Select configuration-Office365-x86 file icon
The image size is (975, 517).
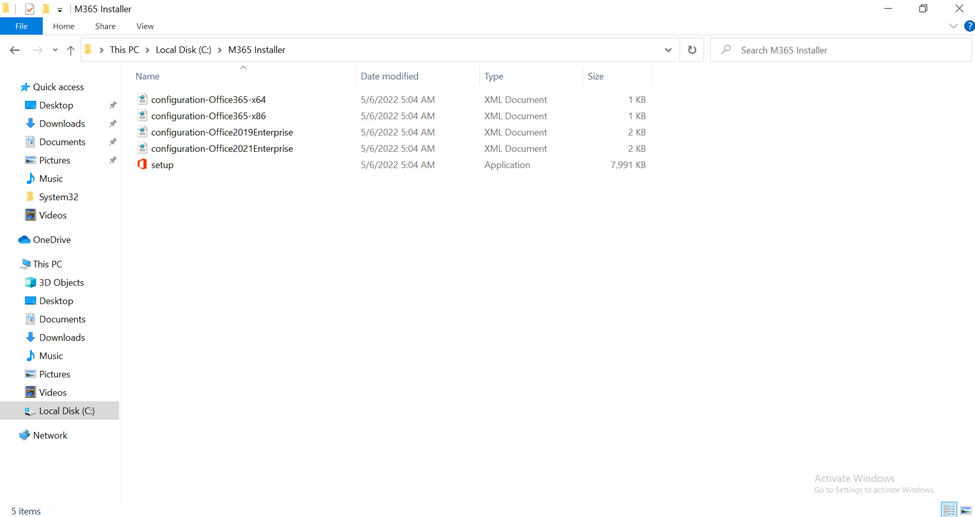pyautogui.click(x=142, y=116)
